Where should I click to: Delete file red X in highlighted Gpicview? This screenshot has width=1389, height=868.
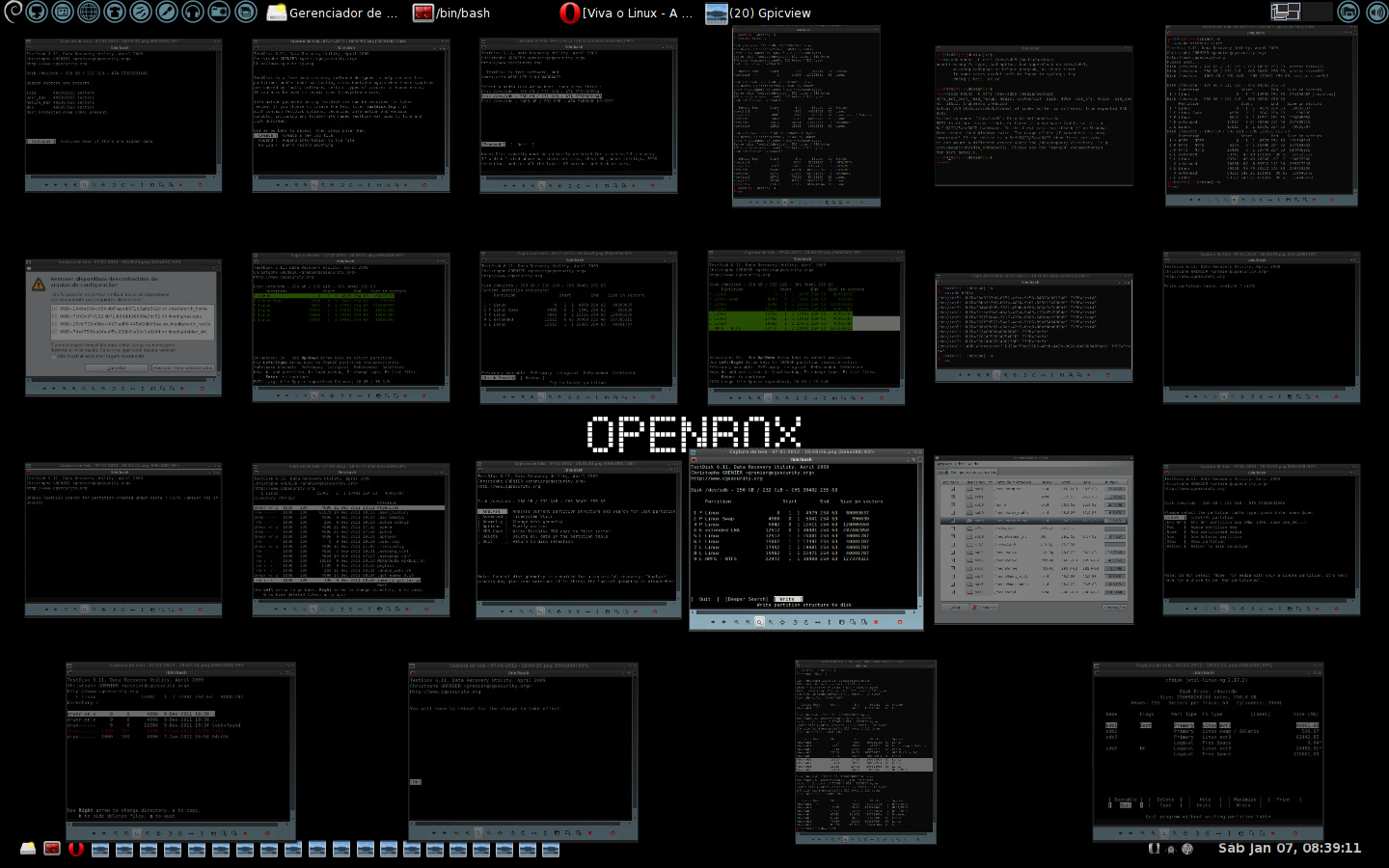[876, 622]
